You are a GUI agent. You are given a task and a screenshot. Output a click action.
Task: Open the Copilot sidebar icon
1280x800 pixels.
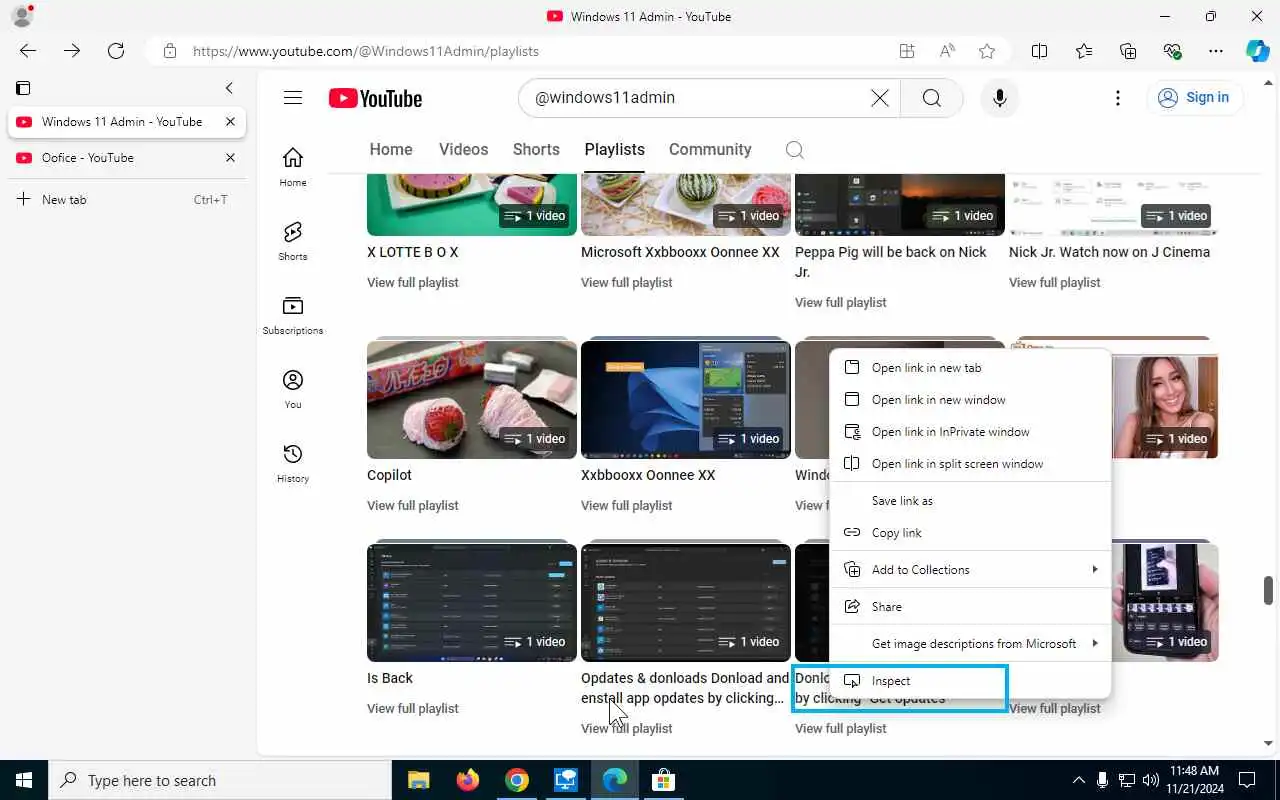click(1258, 51)
